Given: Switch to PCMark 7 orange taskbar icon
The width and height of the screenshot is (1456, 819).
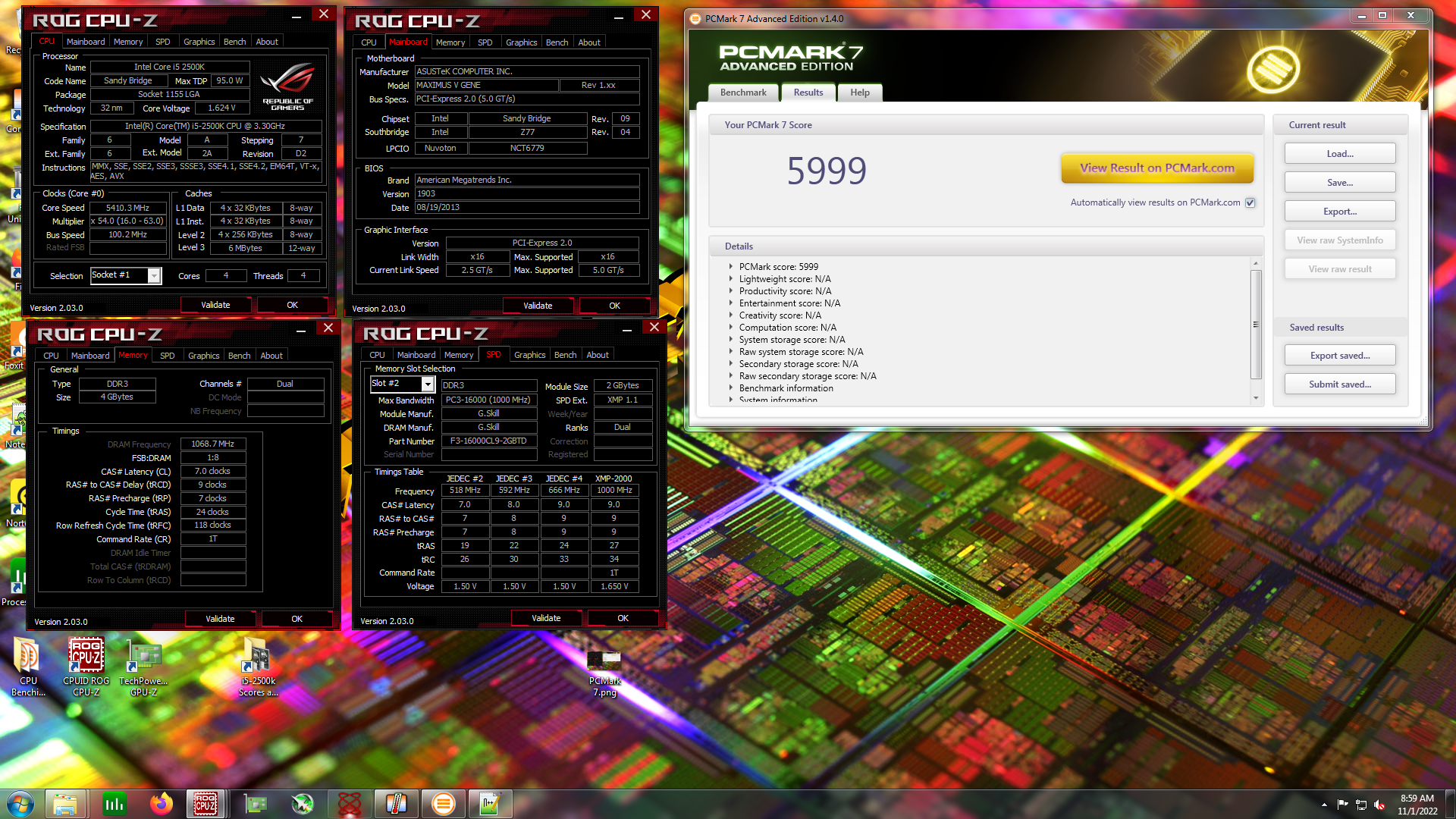Looking at the screenshot, I should coord(444,804).
